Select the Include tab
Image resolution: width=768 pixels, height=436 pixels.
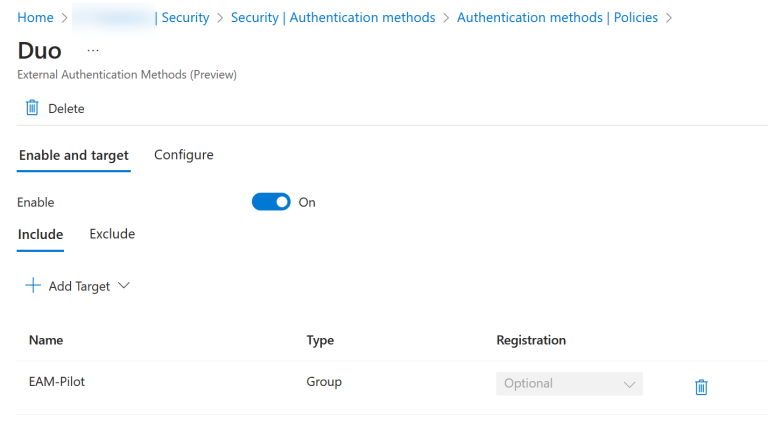[40, 234]
